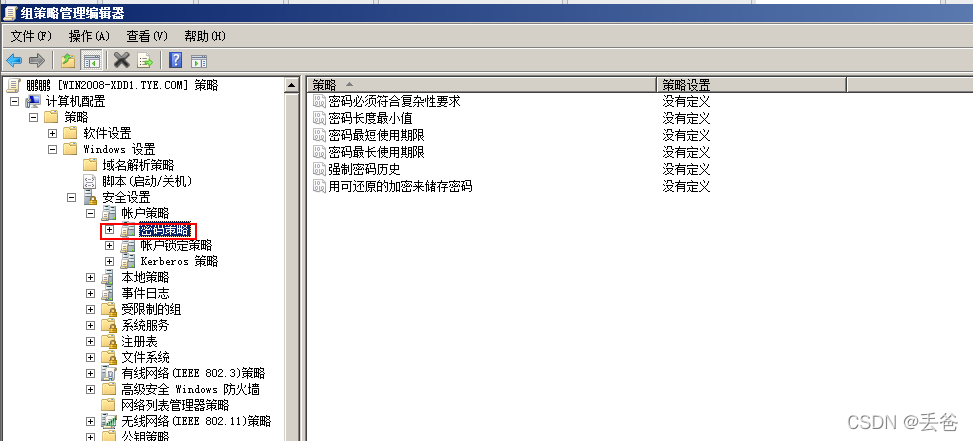The height and width of the screenshot is (441, 973).
Task: Sort by the 策略 column header
Action: point(482,84)
